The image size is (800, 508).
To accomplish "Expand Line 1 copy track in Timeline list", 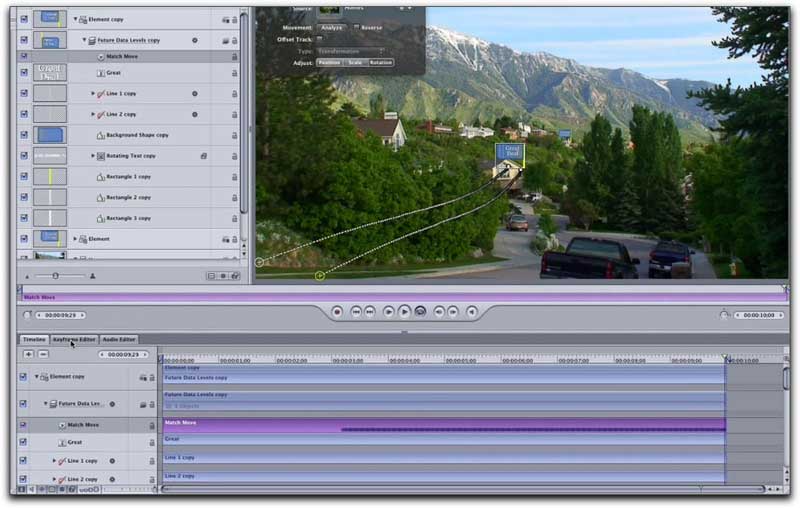I will coord(54,461).
